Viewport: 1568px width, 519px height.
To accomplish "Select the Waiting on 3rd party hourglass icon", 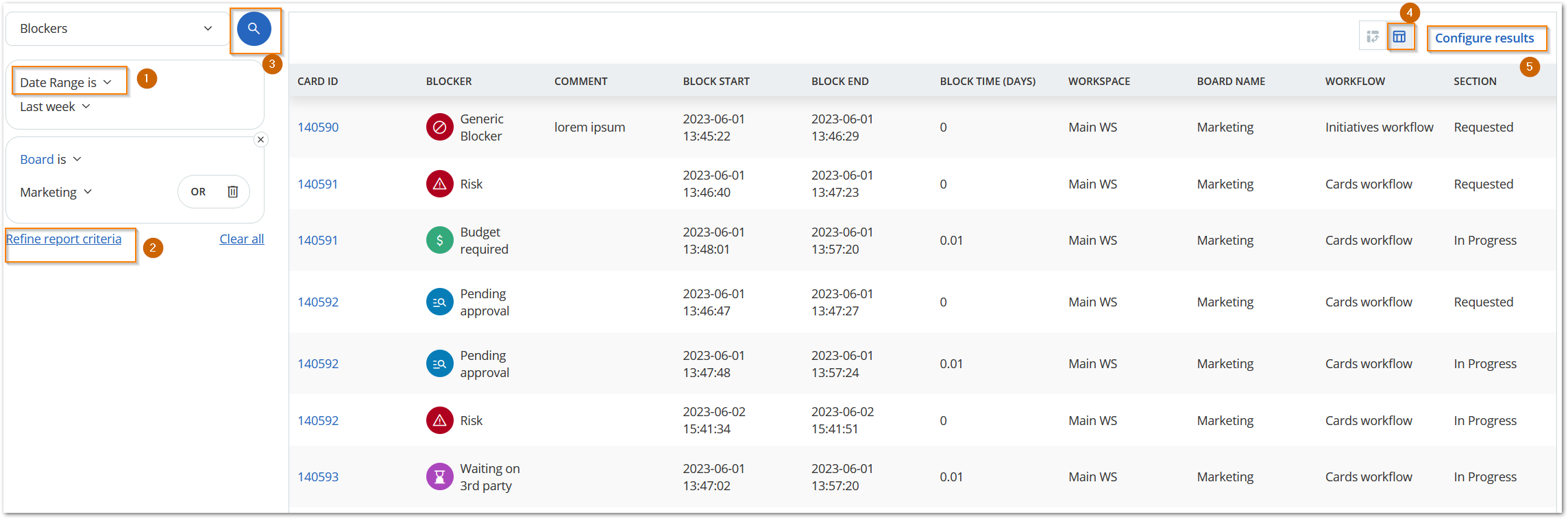I will [439, 476].
